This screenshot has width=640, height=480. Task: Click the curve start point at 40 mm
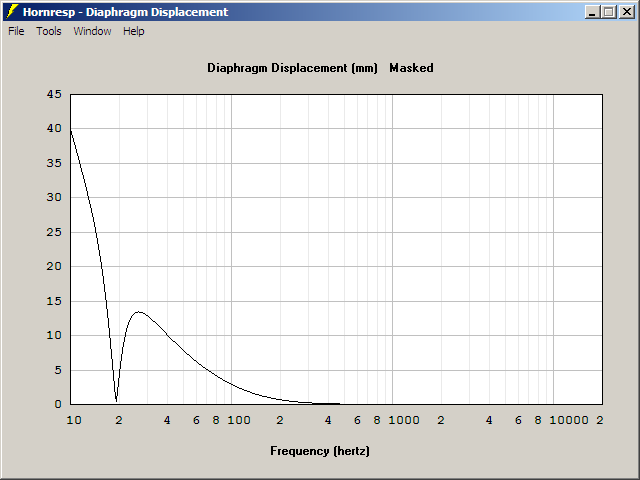[x=71, y=129]
